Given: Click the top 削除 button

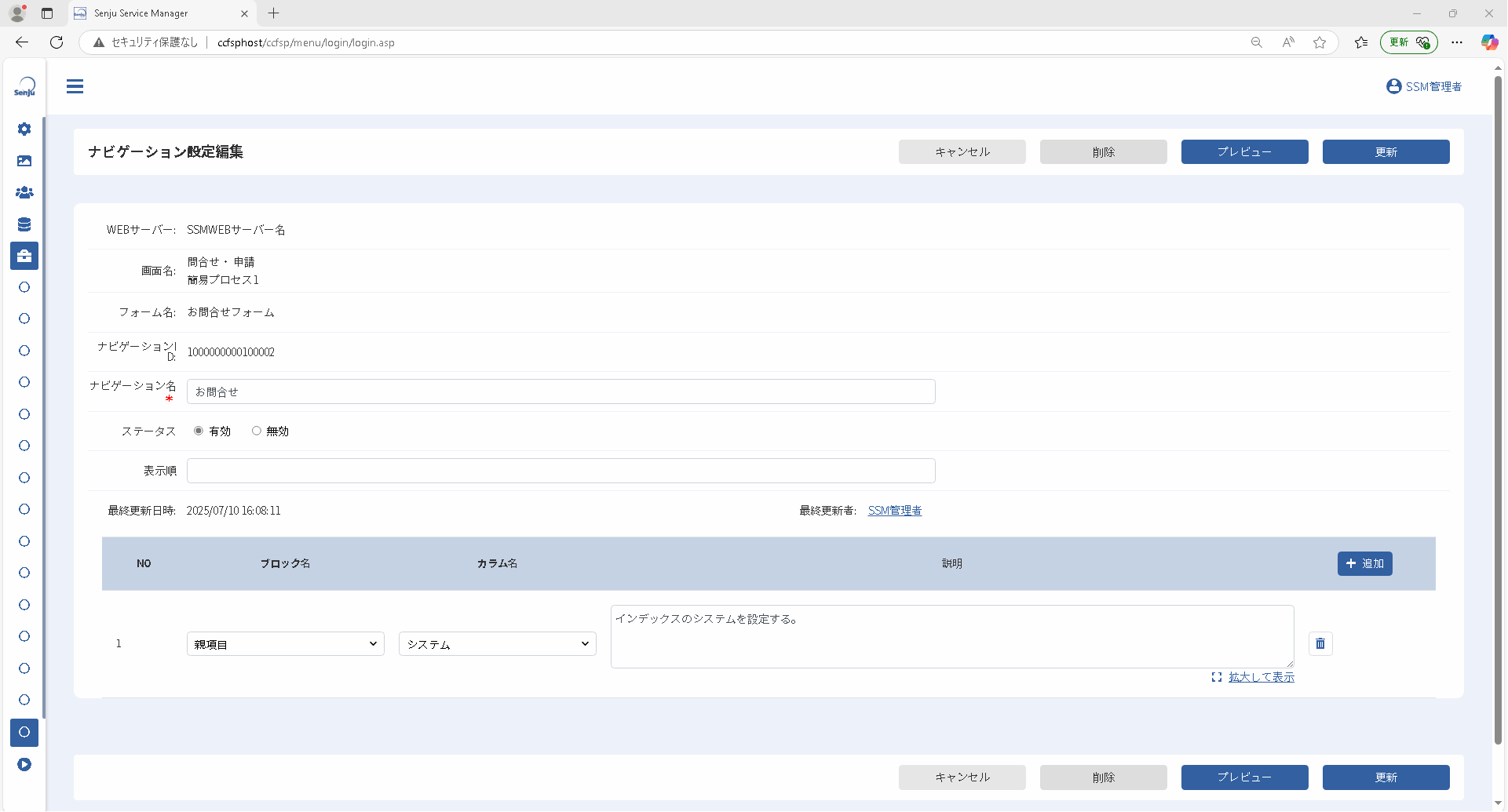Looking at the screenshot, I should 1104,152.
